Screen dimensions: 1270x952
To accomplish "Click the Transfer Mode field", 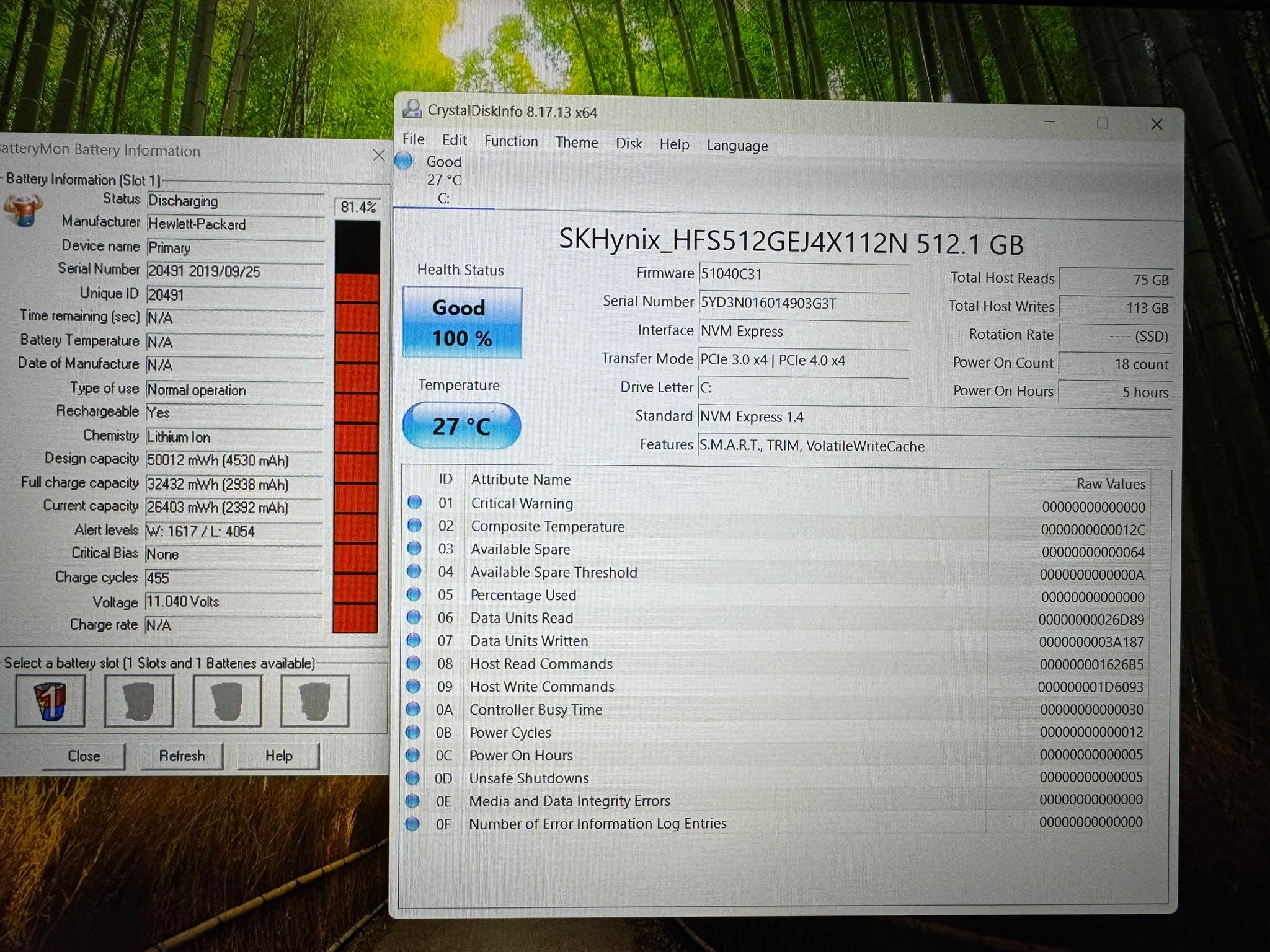I will click(x=804, y=360).
